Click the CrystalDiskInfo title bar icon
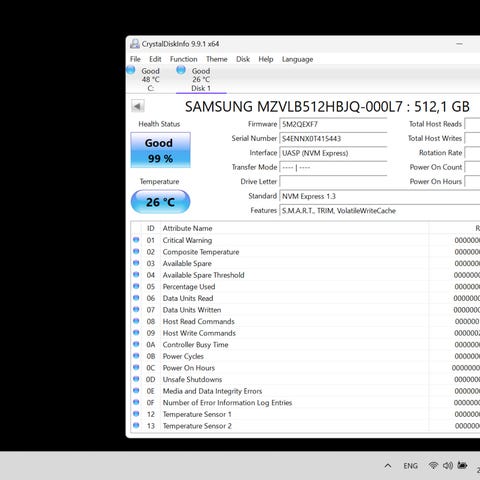This screenshot has width=480, height=480. [135, 44]
